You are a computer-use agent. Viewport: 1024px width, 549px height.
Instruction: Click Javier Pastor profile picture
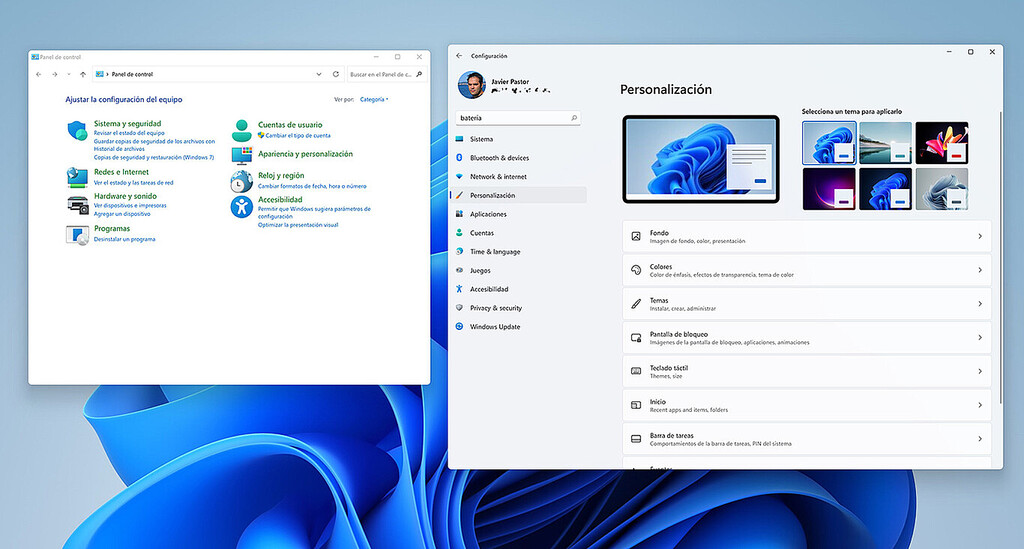pos(472,86)
